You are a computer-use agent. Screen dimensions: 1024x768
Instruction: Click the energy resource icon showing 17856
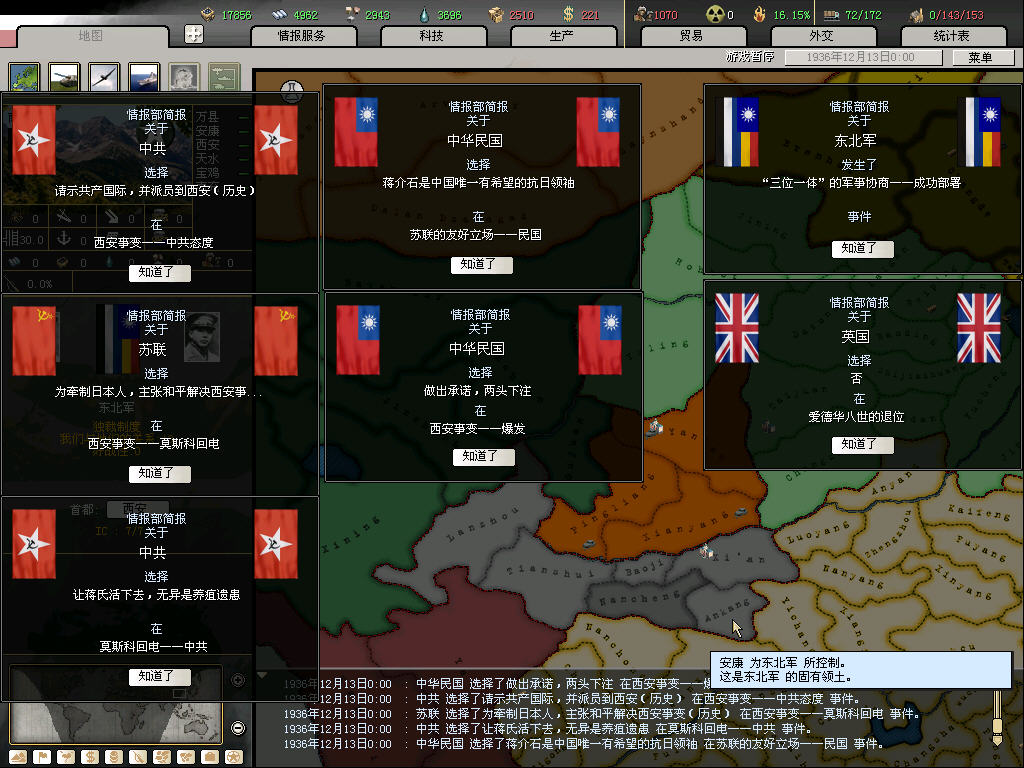208,14
